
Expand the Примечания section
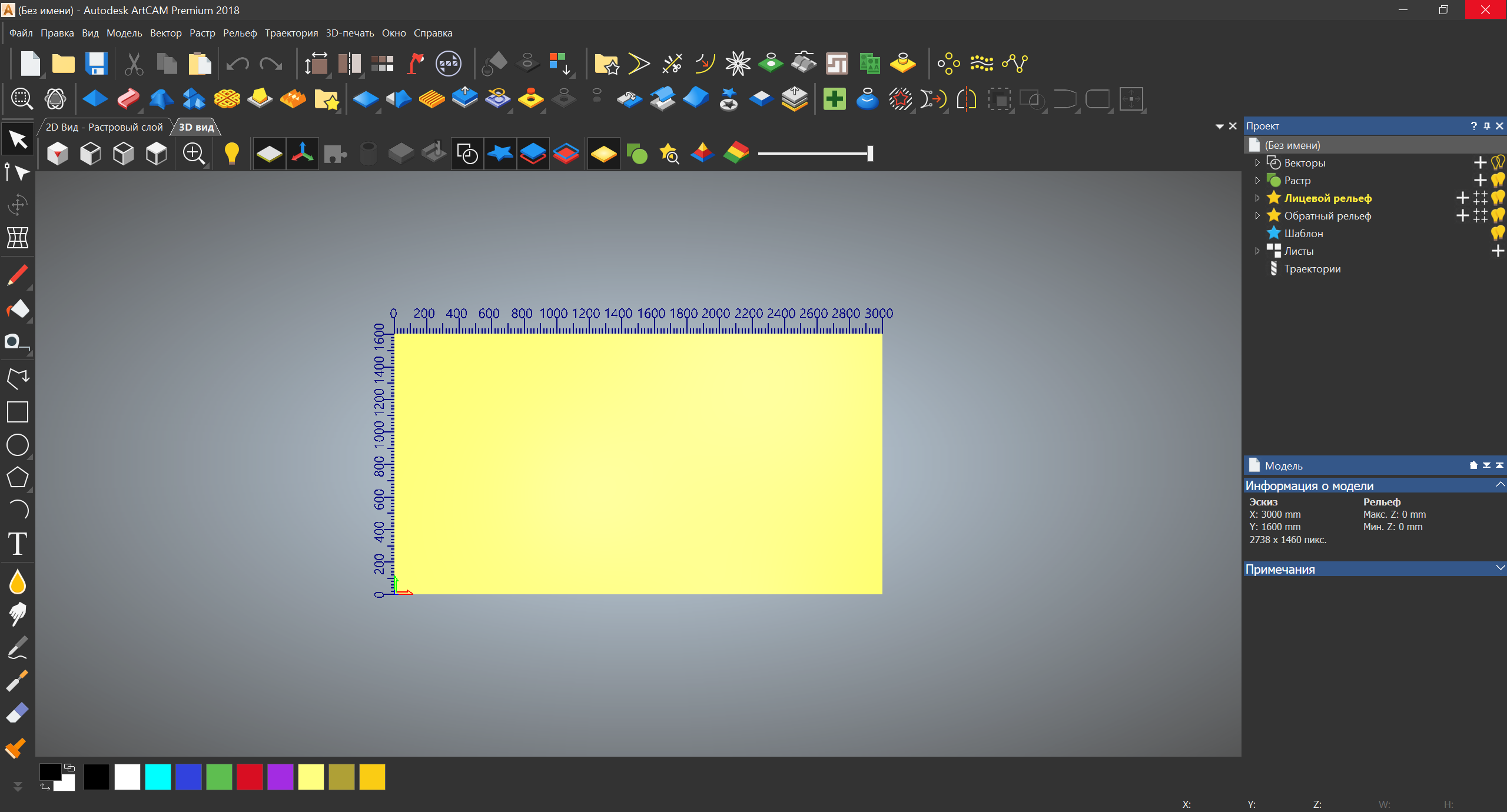1500,568
